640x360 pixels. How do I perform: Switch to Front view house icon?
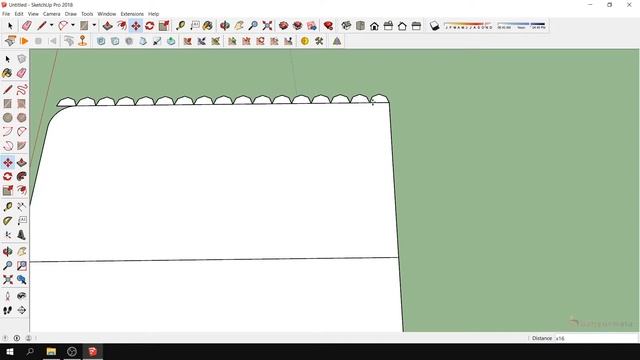click(374, 26)
